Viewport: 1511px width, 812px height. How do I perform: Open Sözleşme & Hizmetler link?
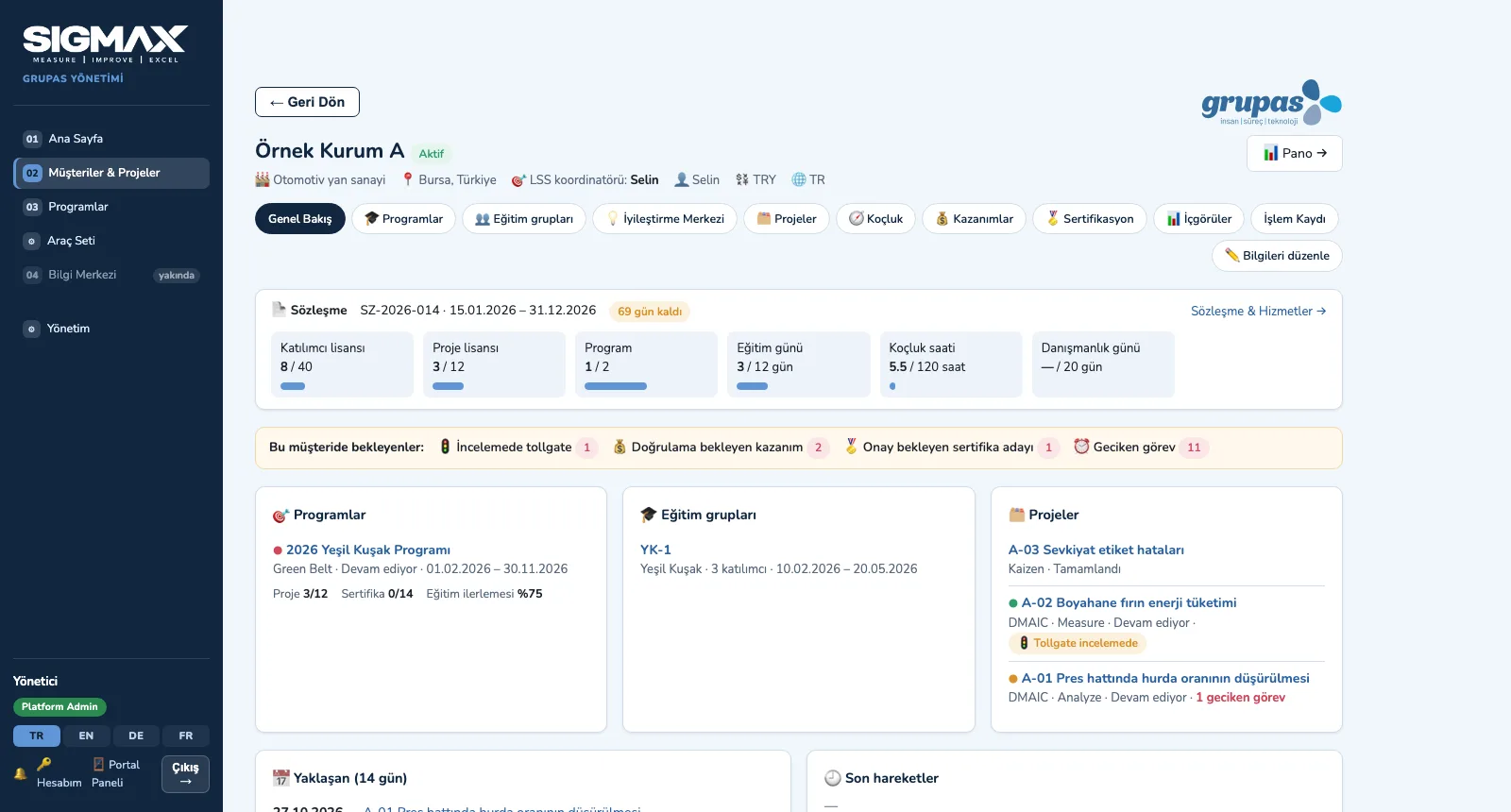pyautogui.click(x=1258, y=311)
